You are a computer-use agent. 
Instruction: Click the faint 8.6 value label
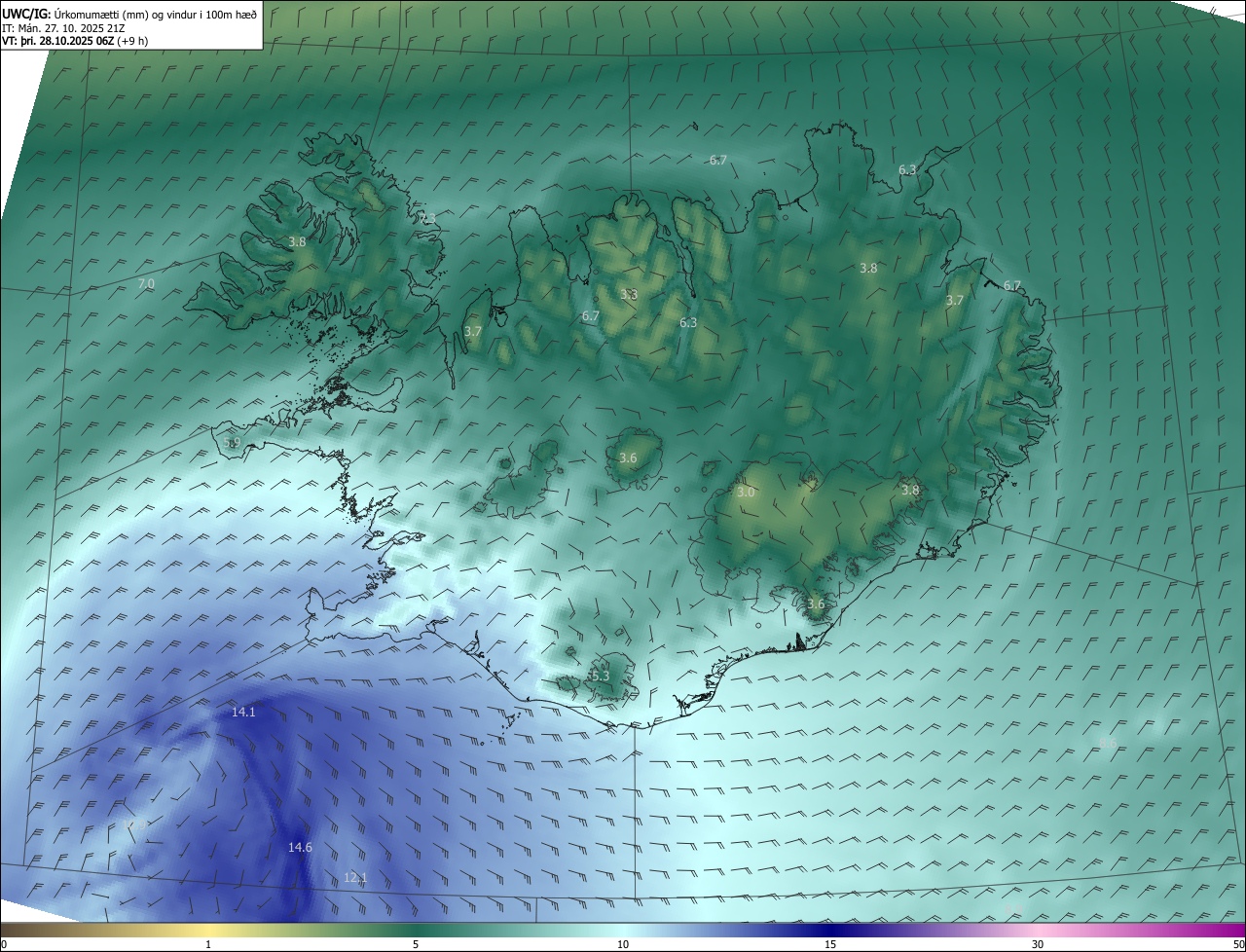(1108, 743)
